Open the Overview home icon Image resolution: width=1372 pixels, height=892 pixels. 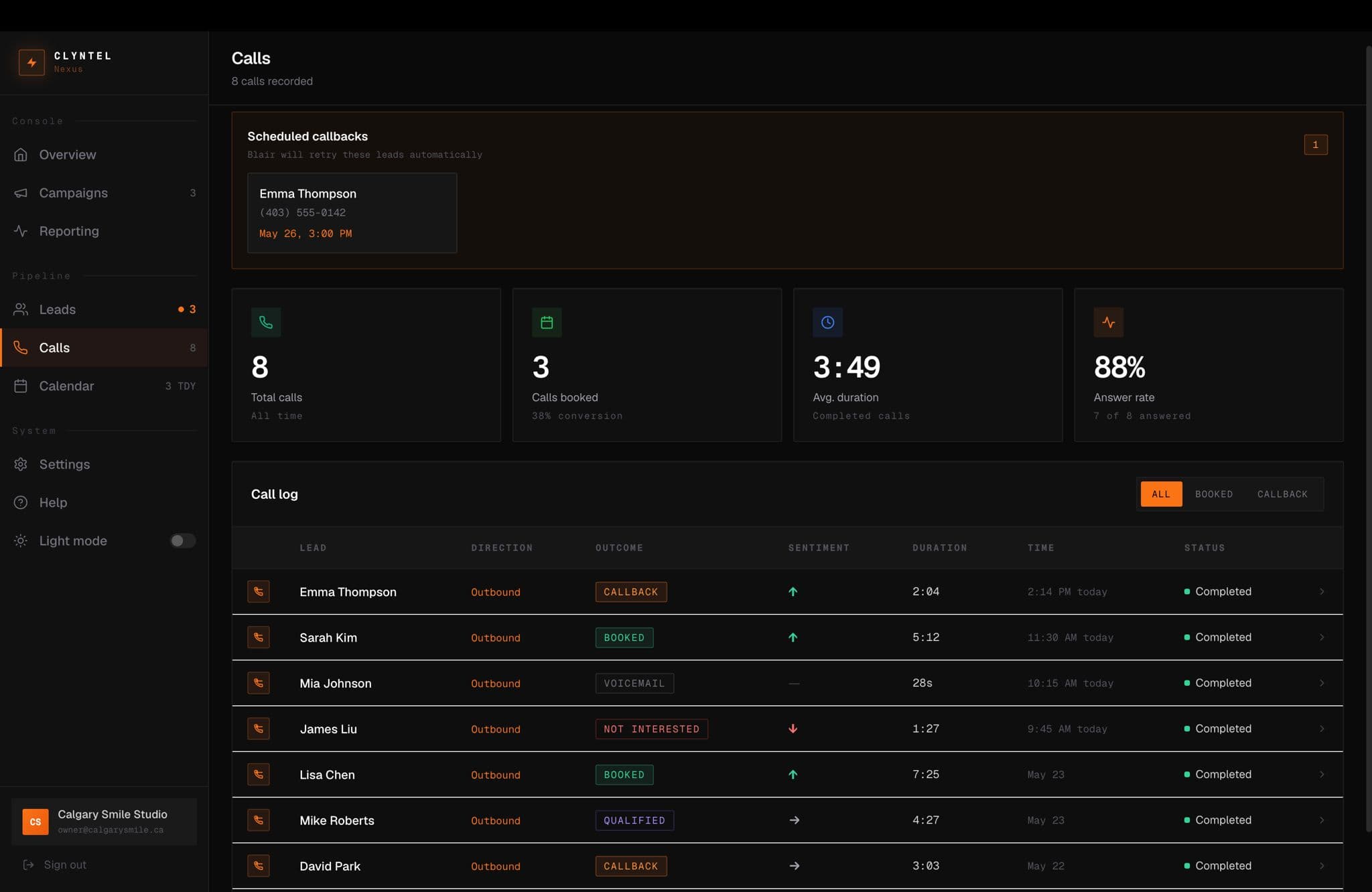(21, 155)
